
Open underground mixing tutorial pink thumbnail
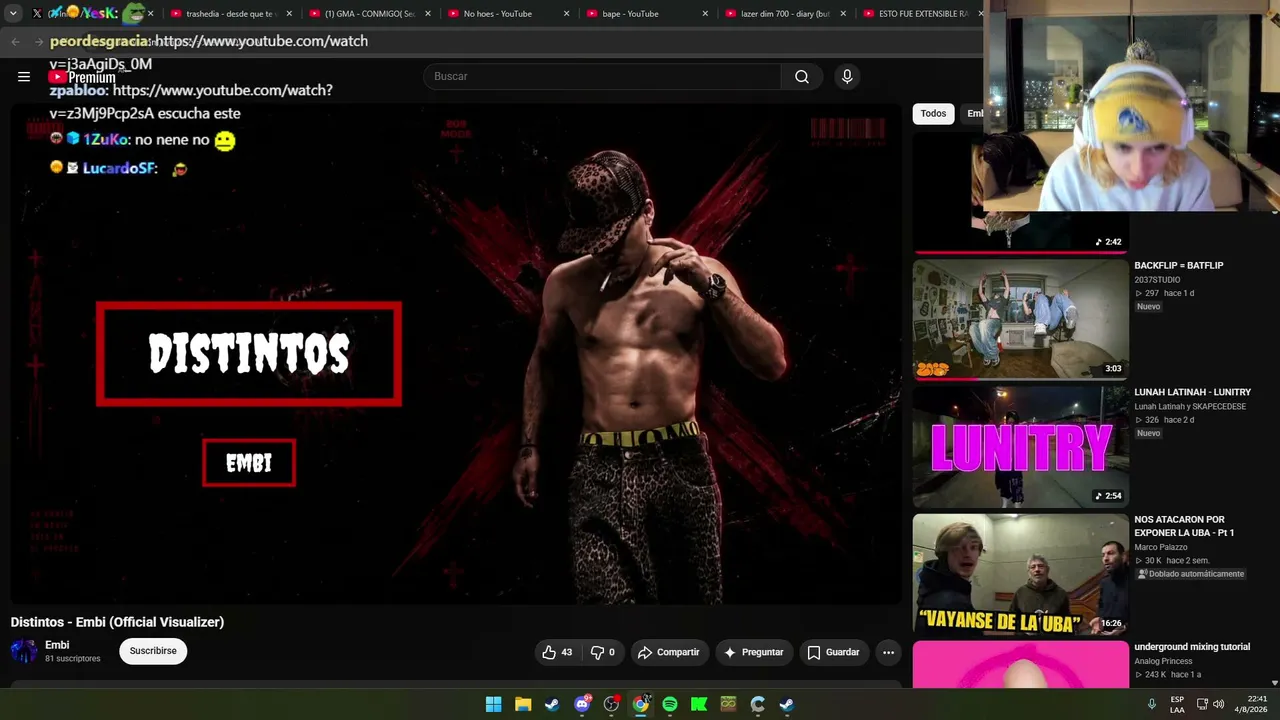click(x=1021, y=664)
